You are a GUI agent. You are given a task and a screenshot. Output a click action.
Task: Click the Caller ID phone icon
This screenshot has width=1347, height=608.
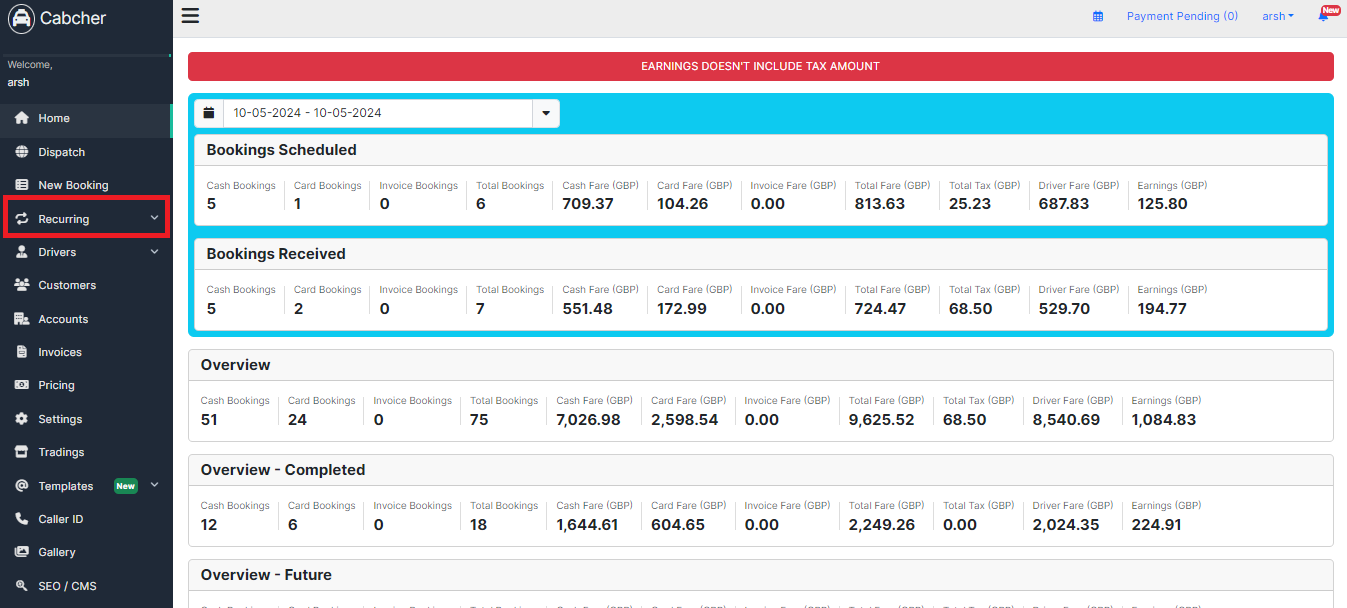[x=21, y=519]
